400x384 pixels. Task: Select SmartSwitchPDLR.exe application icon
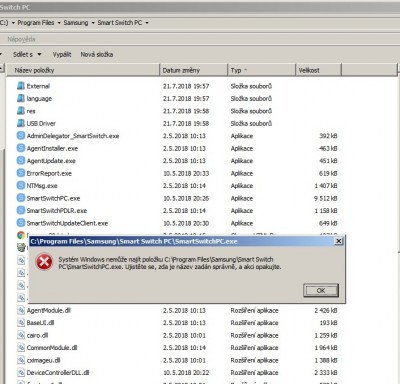tap(21, 211)
